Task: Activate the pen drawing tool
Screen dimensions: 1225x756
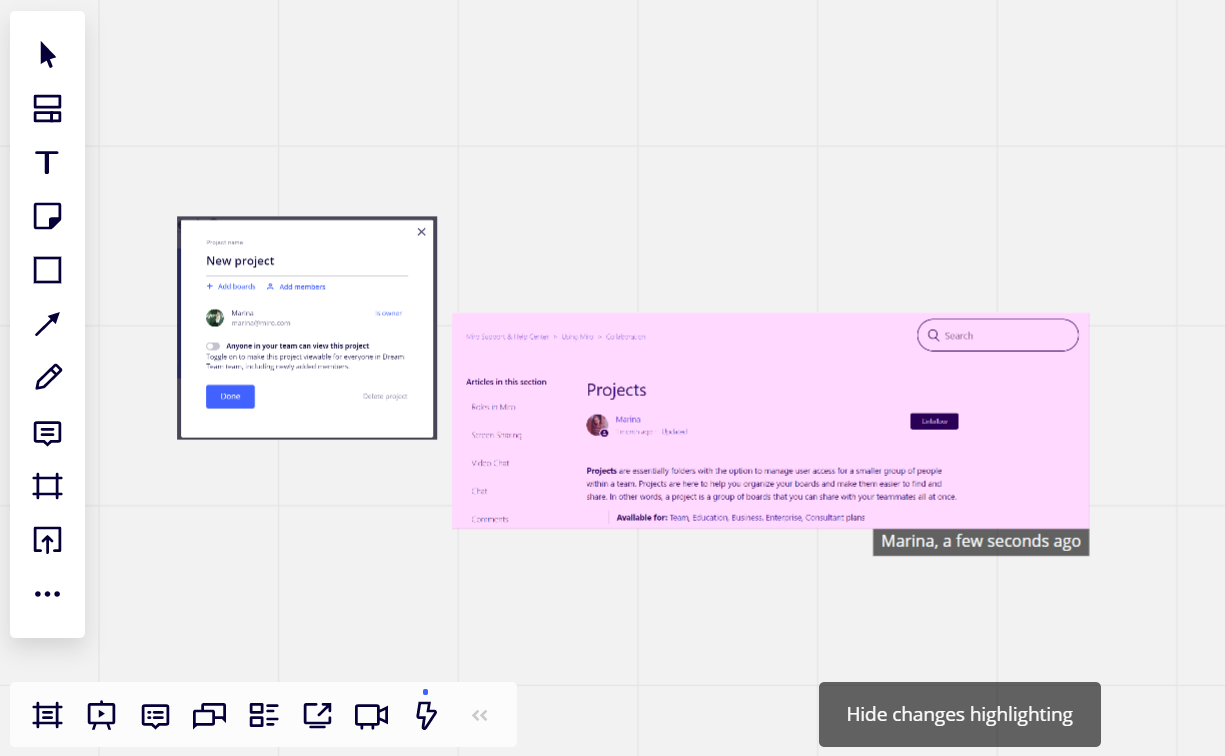Action: pyautogui.click(x=47, y=377)
